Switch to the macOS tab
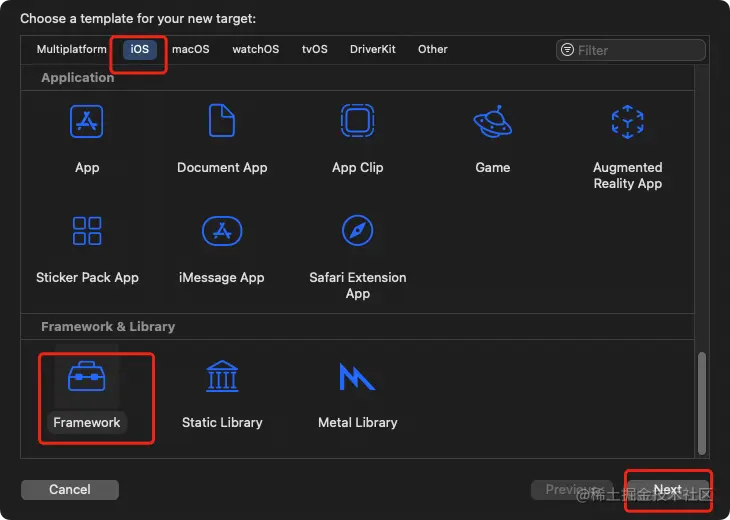The image size is (730, 520). pos(191,49)
